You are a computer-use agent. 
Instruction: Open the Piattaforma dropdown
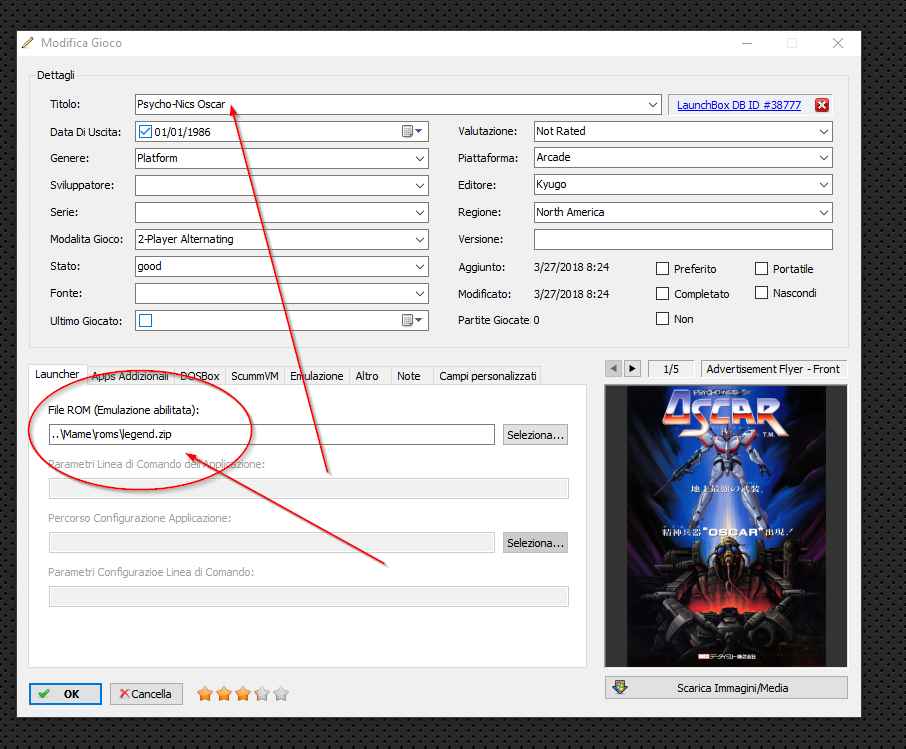(x=824, y=158)
